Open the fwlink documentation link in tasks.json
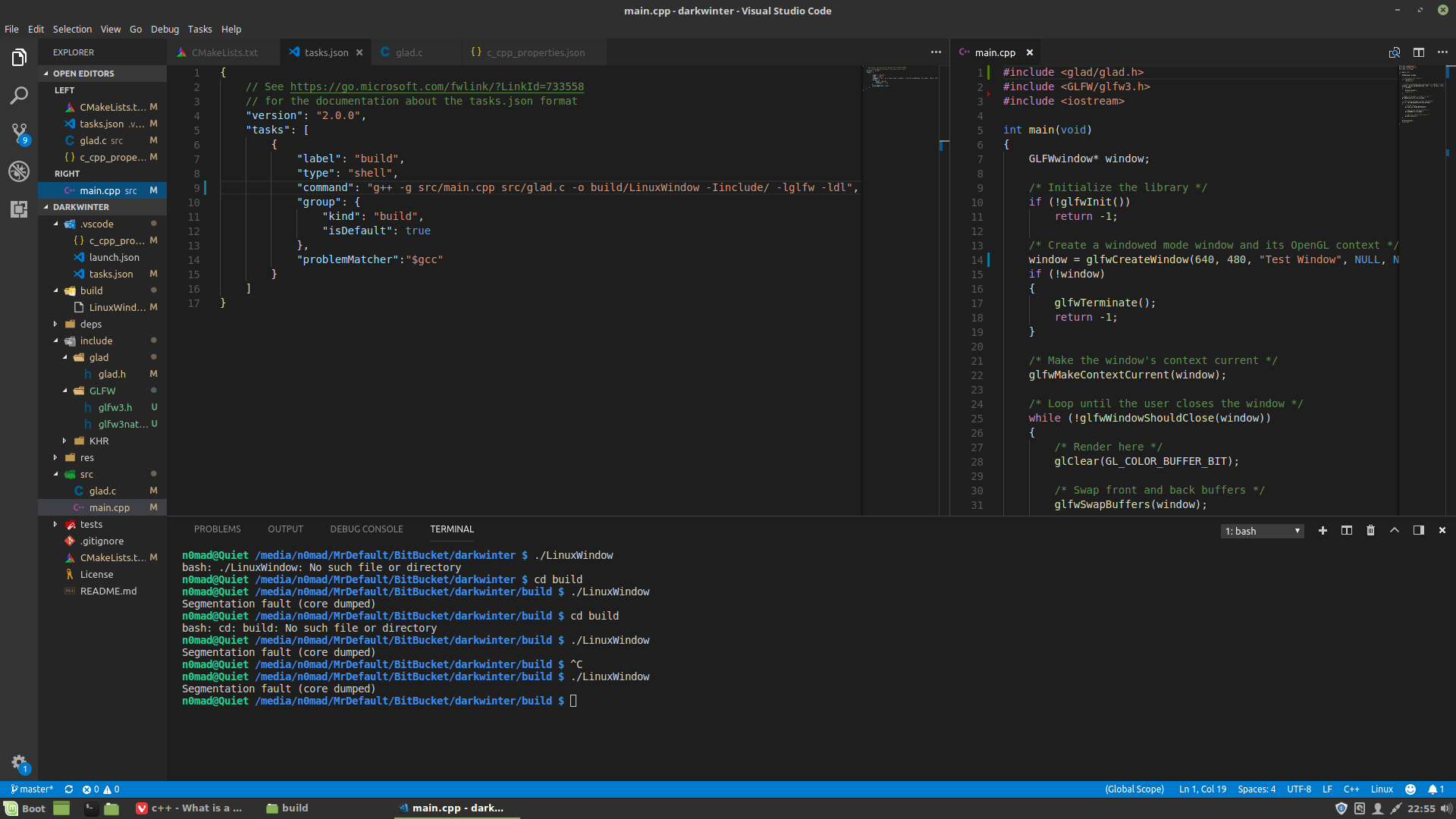 tap(437, 86)
